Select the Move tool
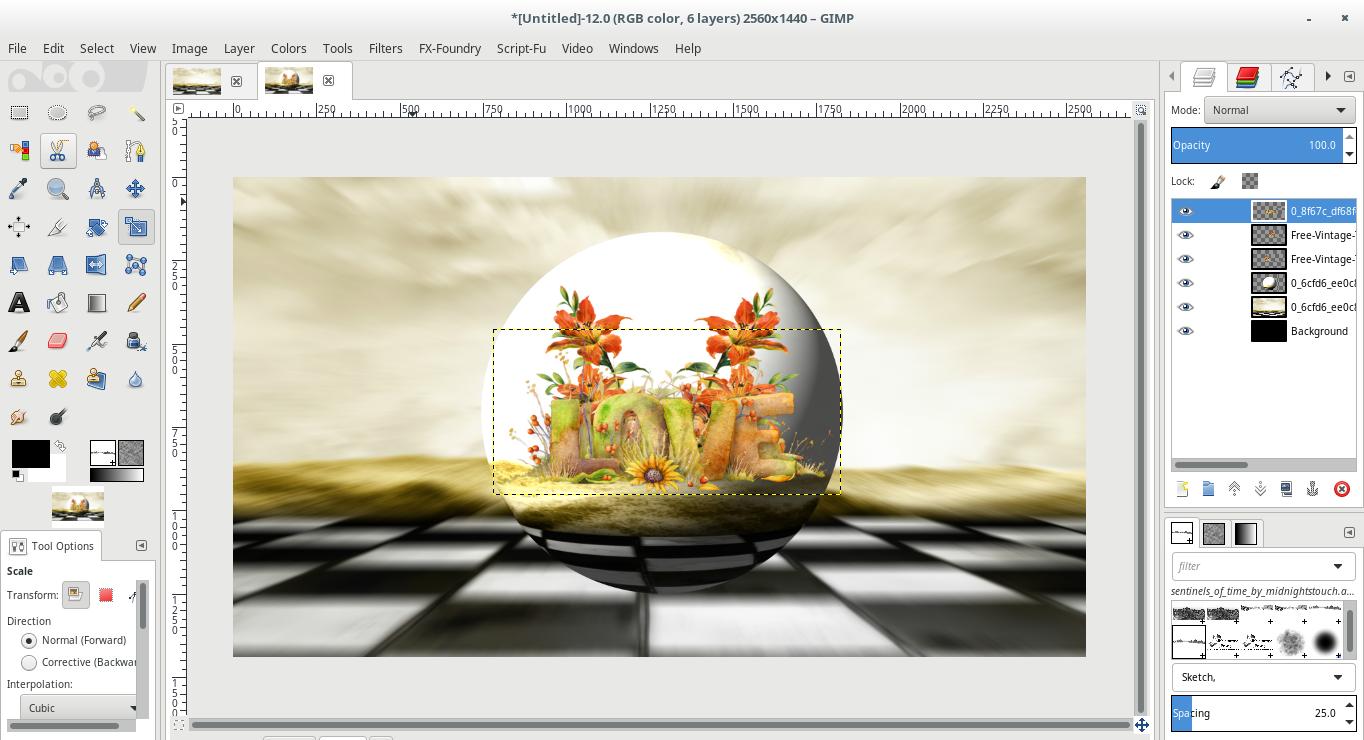This screenshot has height=740, width=1364. click(136, 189)
